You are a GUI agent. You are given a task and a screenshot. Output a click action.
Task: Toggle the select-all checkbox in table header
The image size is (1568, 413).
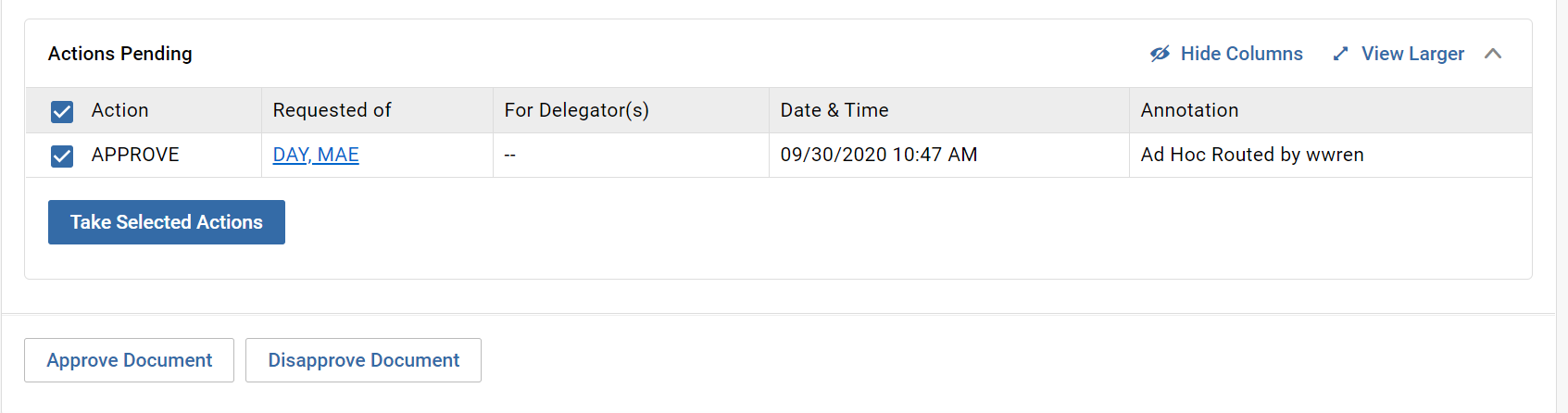[62, 112]
